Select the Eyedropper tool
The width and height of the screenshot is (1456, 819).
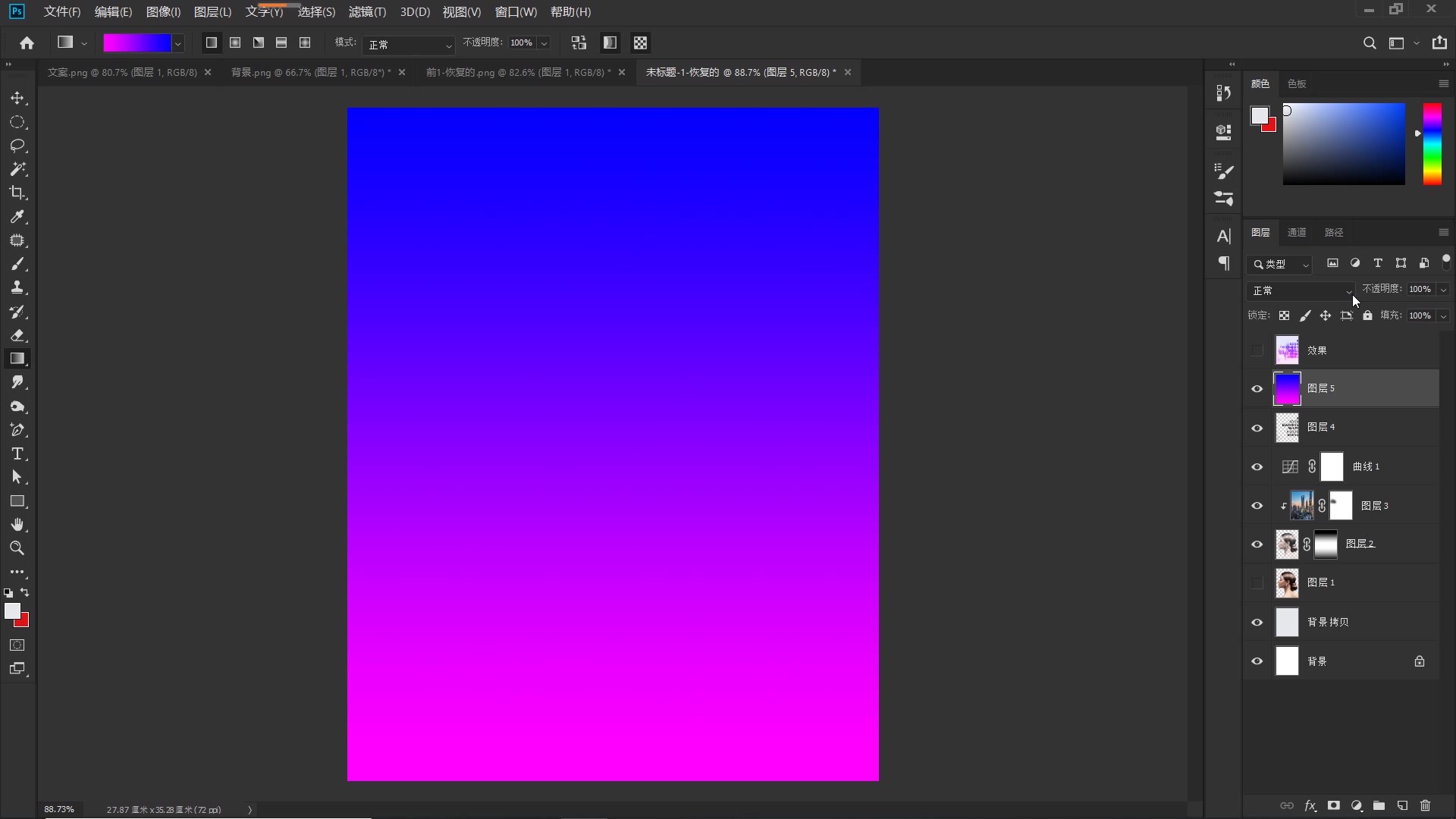[17, 217]
